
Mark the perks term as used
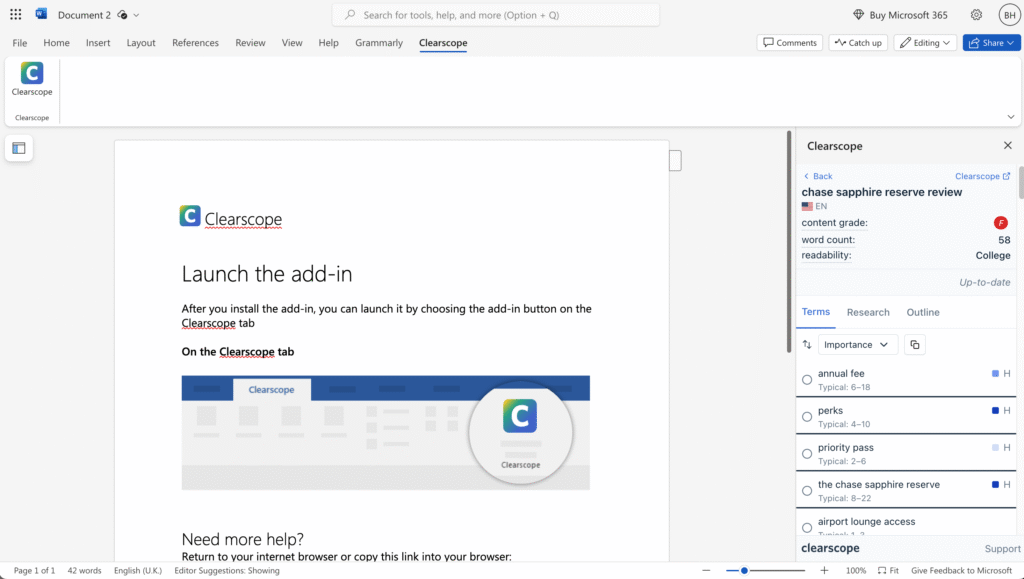tap(807, 416)
